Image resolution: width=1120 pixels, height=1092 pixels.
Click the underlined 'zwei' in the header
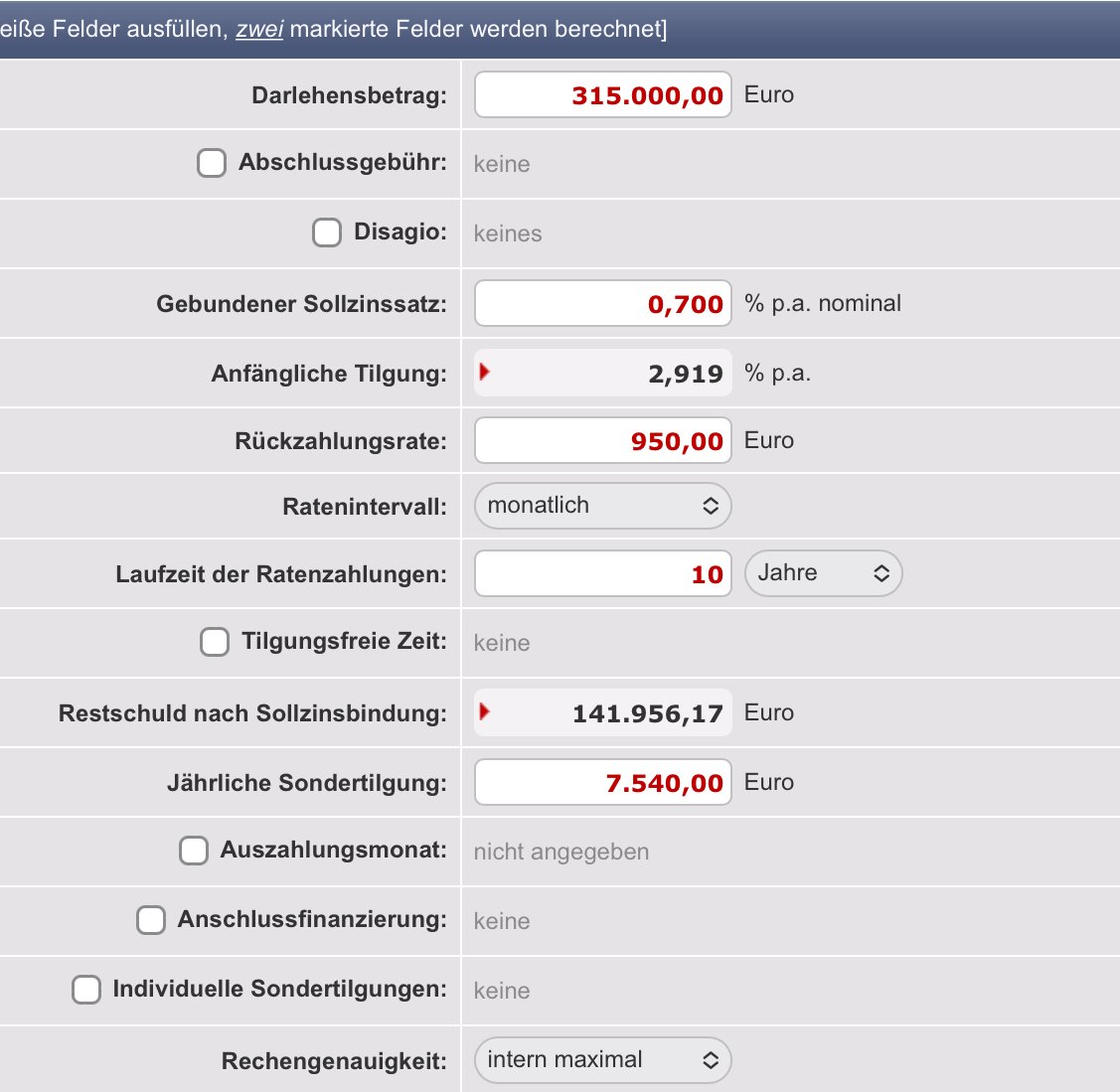tap(260, 29)
